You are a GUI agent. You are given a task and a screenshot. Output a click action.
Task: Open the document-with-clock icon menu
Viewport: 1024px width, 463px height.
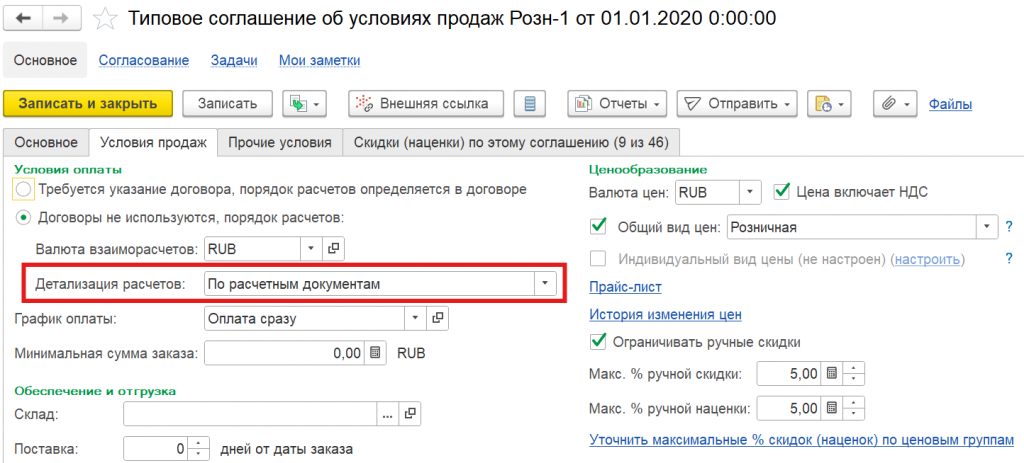(x=829, y=104)
